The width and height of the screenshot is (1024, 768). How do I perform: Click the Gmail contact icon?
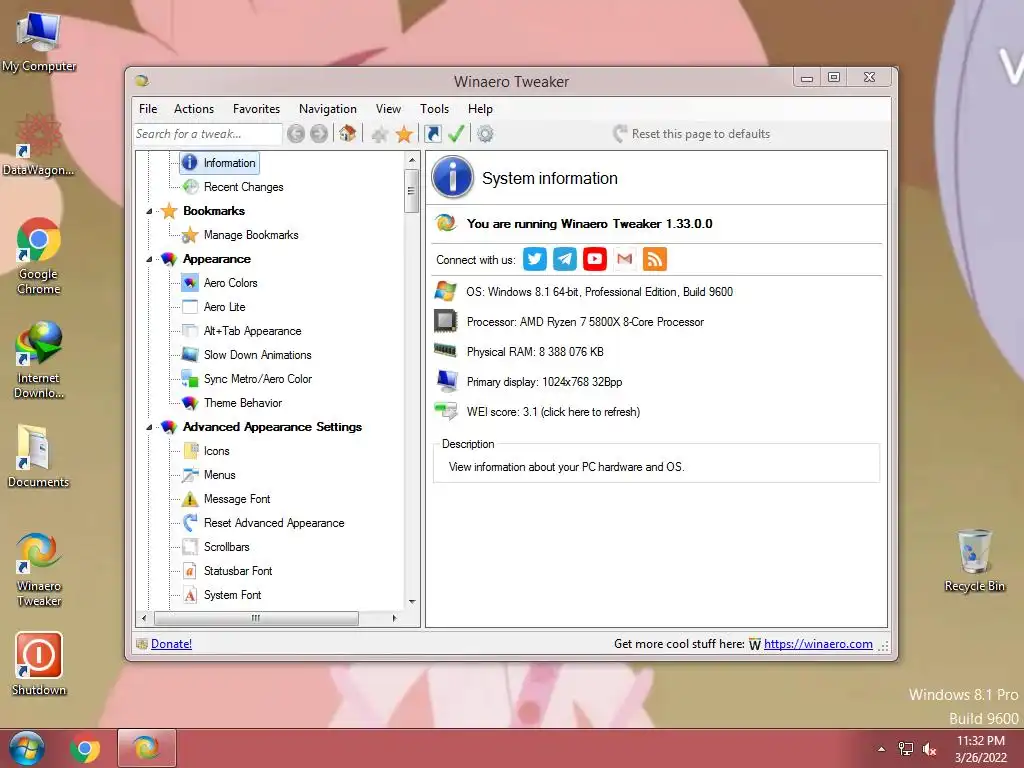[624, 259]
